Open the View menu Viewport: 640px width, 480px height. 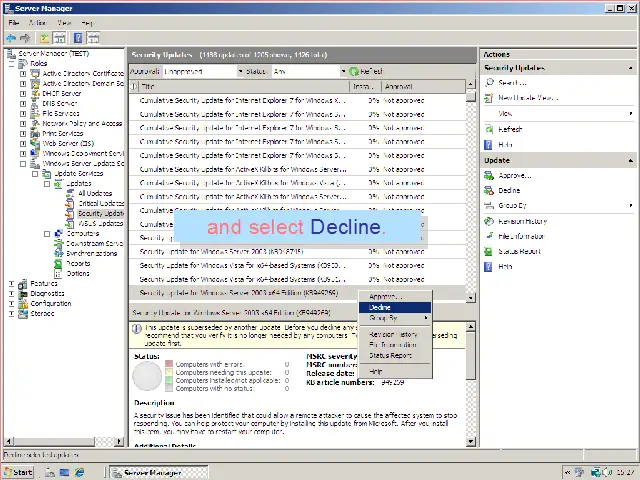coord(64,22)
